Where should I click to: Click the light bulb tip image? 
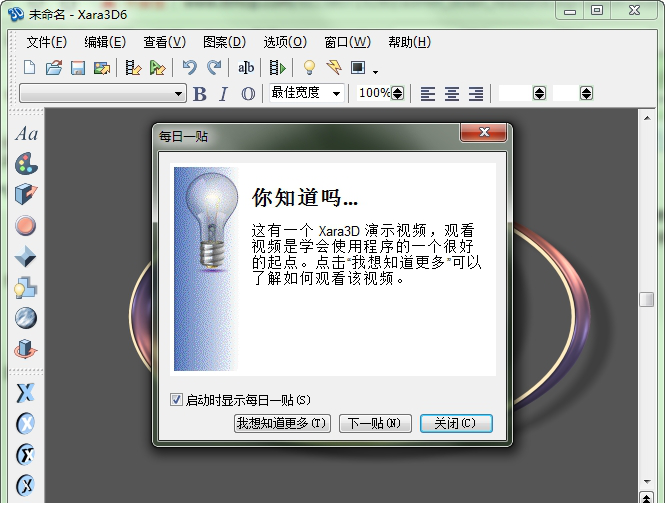click(x=206, y=268)
